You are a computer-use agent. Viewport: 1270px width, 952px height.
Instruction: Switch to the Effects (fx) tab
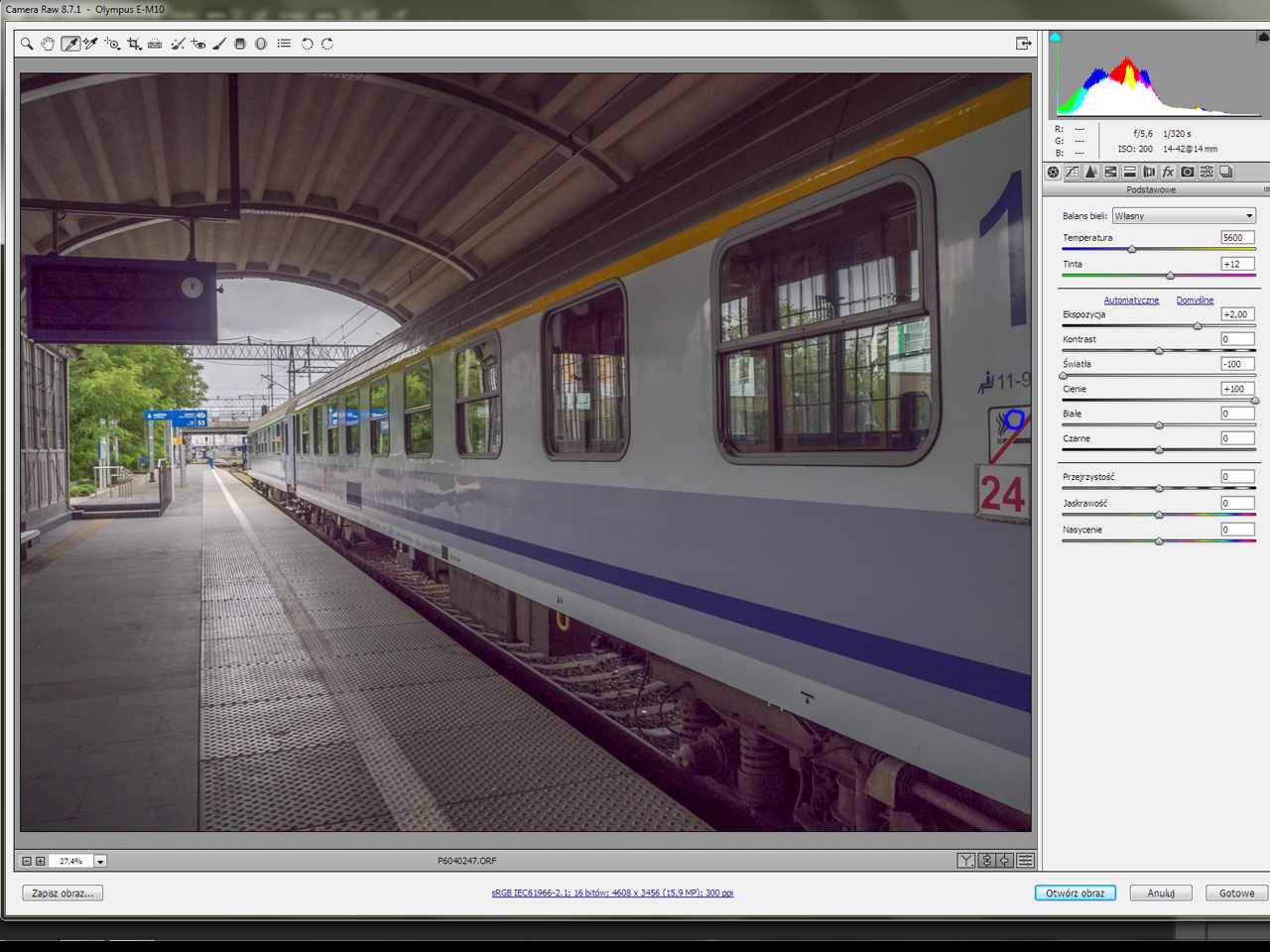(1168, 173)
